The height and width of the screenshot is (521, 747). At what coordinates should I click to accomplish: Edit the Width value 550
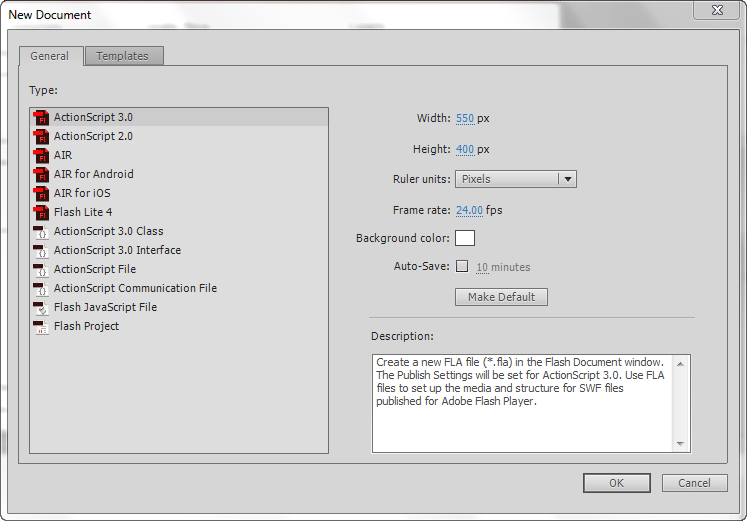[465, 118]
